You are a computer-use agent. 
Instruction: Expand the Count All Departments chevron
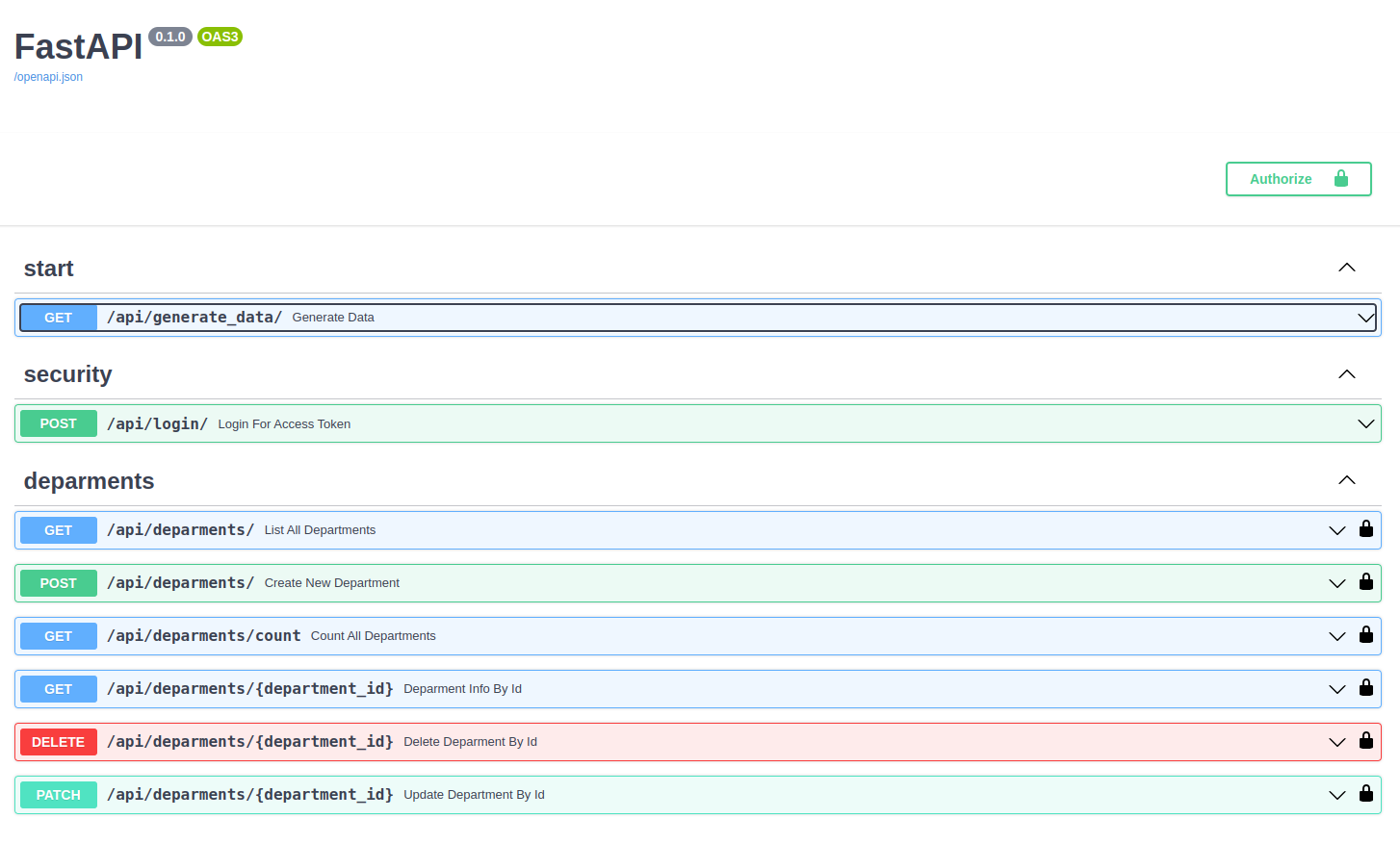pos(1336,636)
